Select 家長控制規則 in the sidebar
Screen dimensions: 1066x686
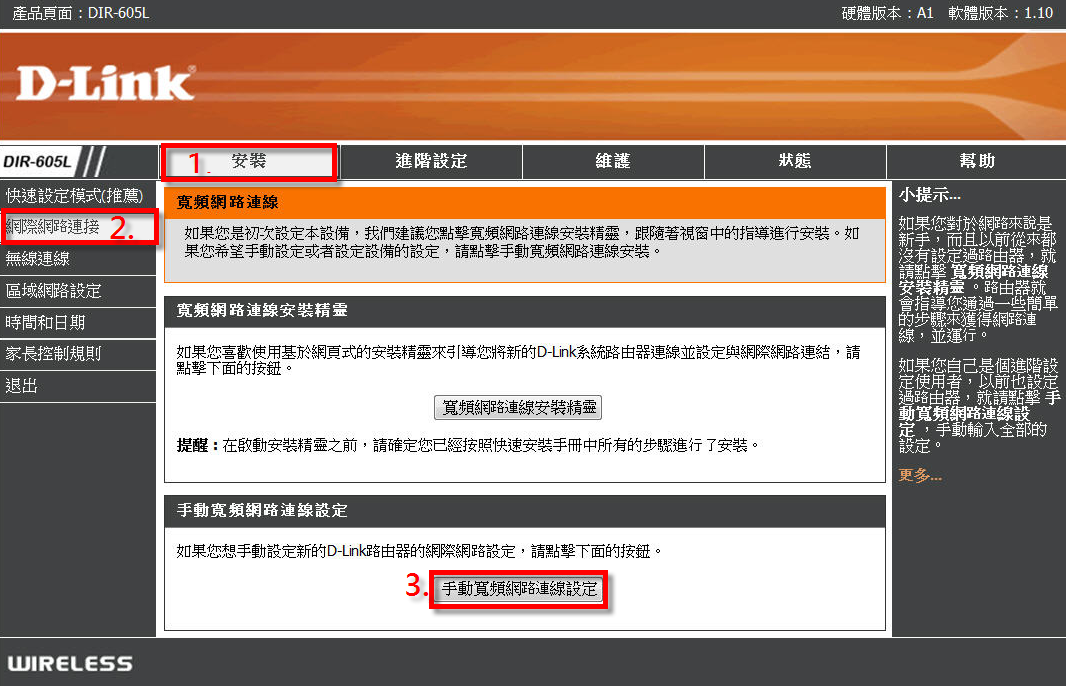coord(53,354)
